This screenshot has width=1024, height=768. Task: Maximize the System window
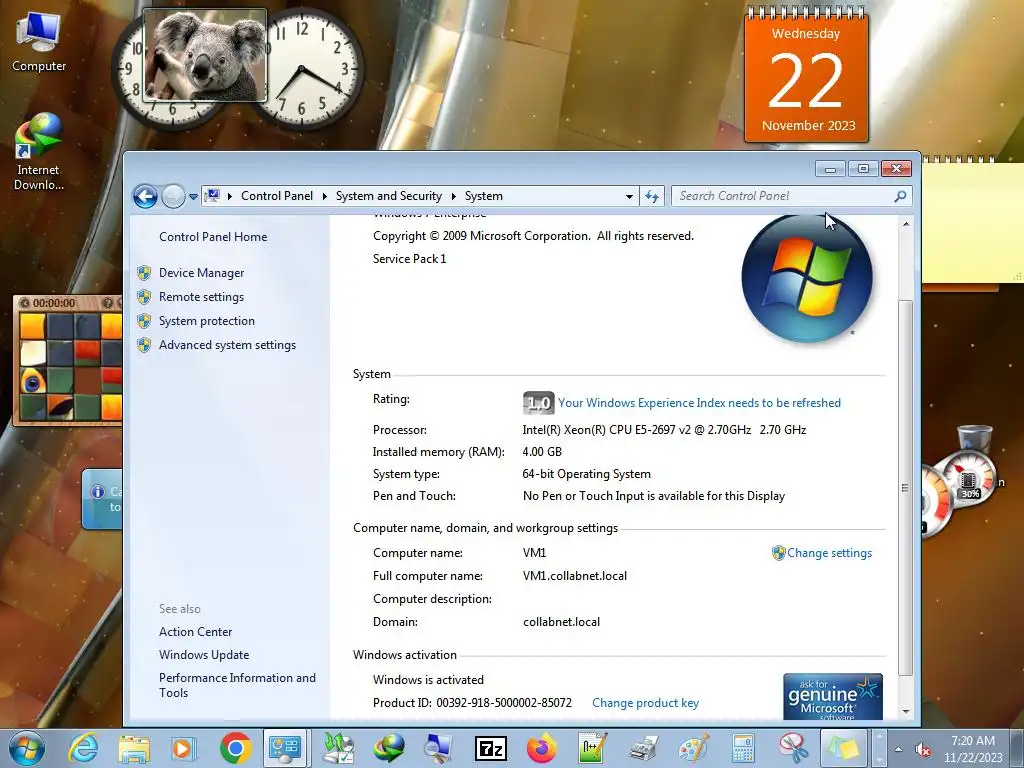(x=863, y=169)
